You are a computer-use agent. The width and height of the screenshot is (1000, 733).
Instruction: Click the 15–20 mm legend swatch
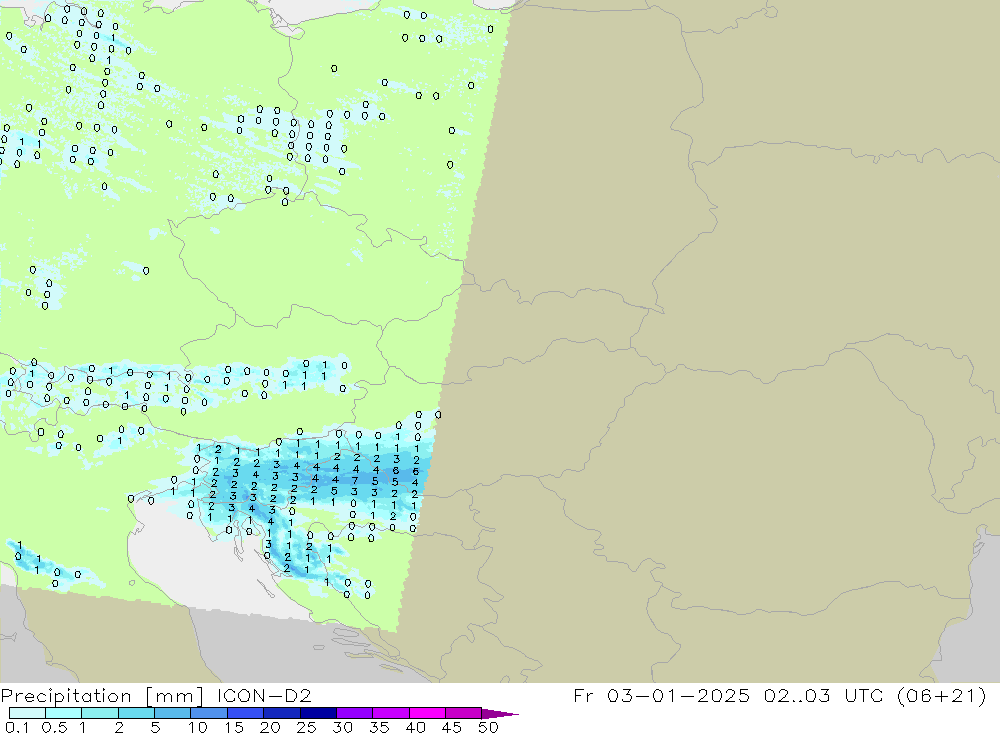coord(245,713)
